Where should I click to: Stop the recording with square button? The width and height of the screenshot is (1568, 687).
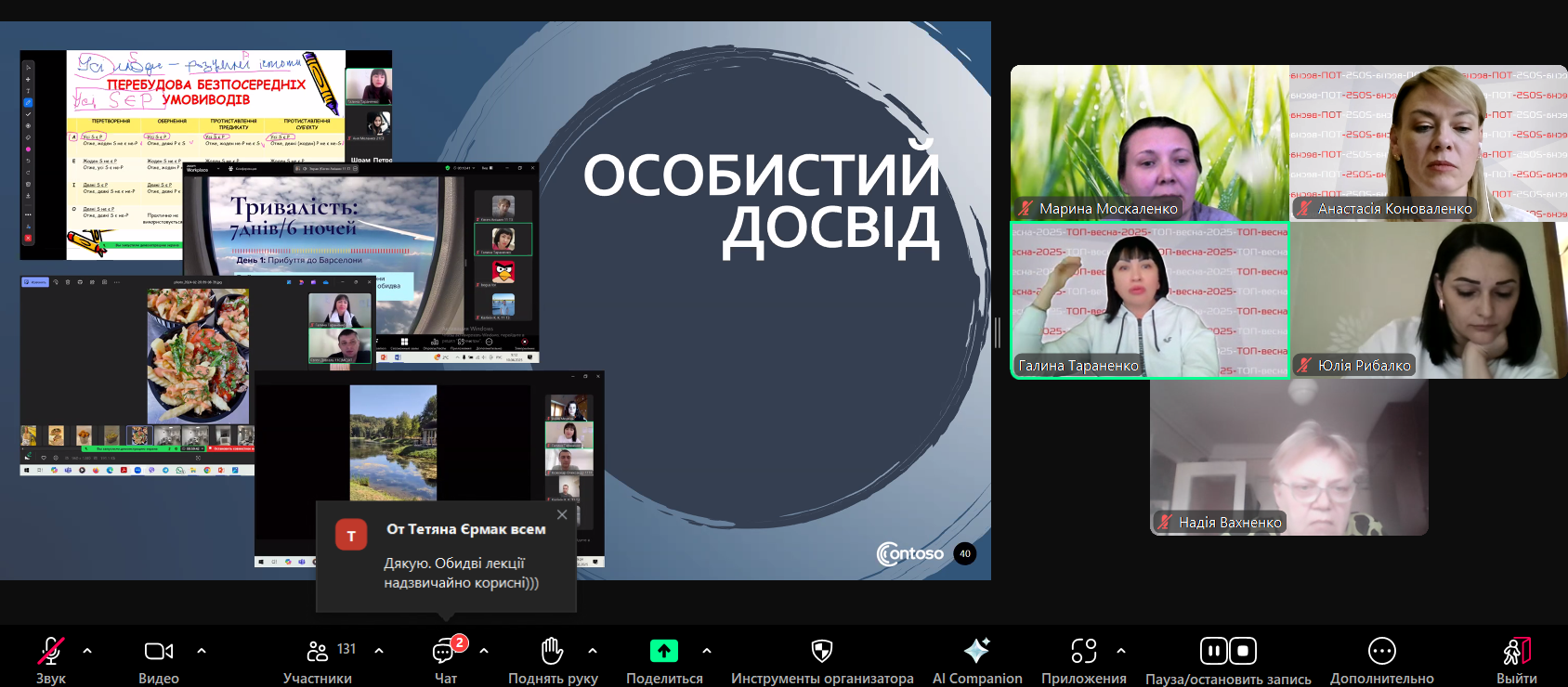pyautogui.click(x=1244, y=652)
